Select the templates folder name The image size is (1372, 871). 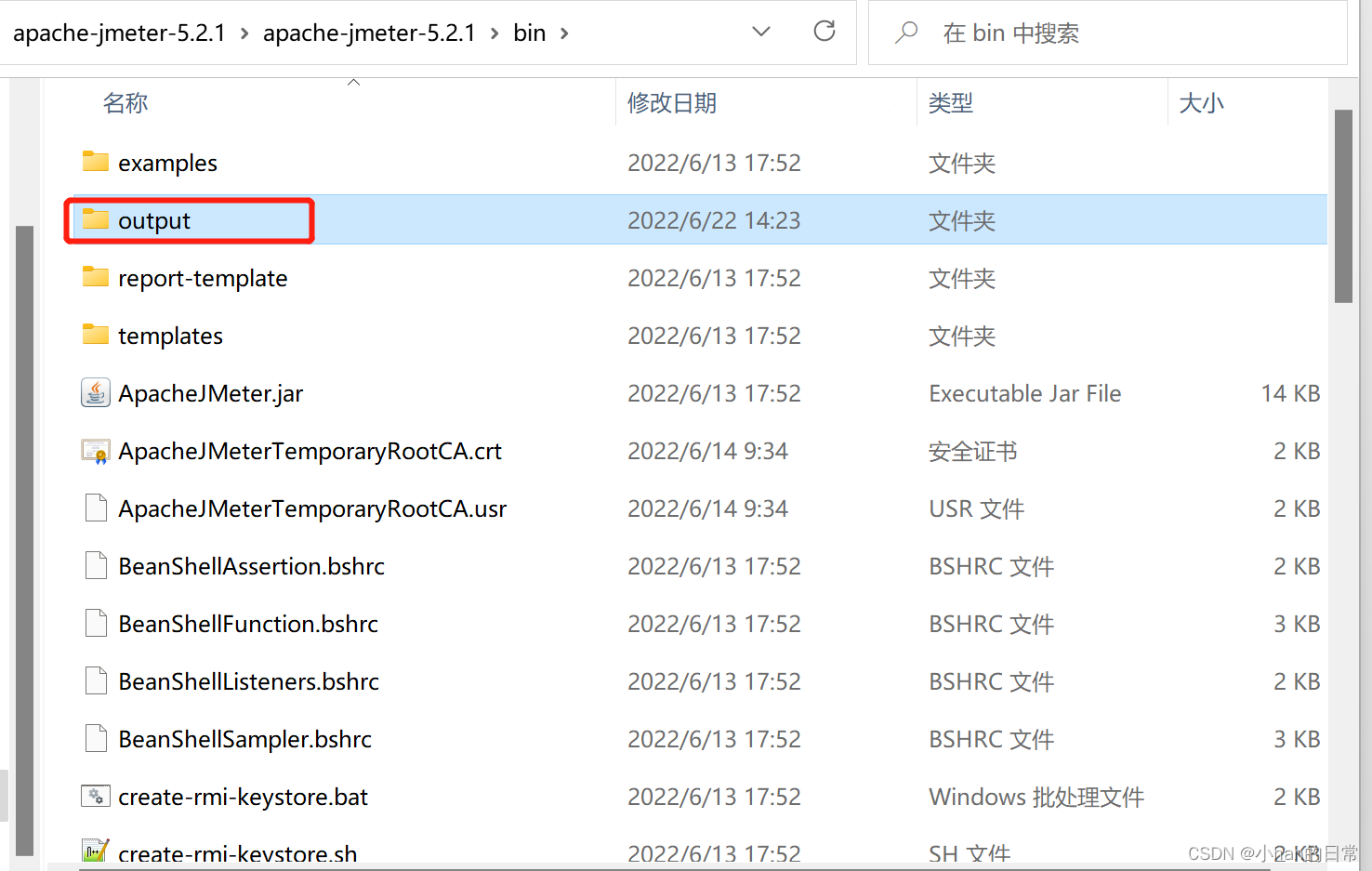coord(170,336)
